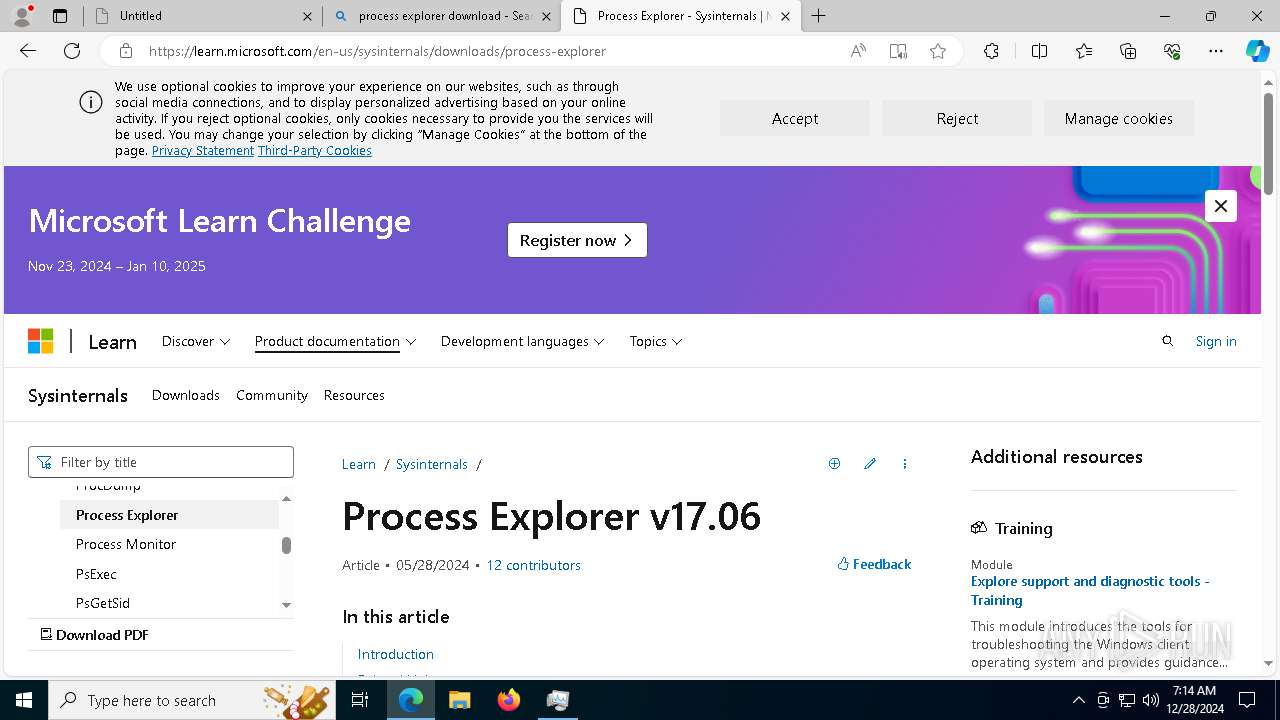Click Sysinternals breadcrumb link
1280x720 pixels.
tap(432, 464)
